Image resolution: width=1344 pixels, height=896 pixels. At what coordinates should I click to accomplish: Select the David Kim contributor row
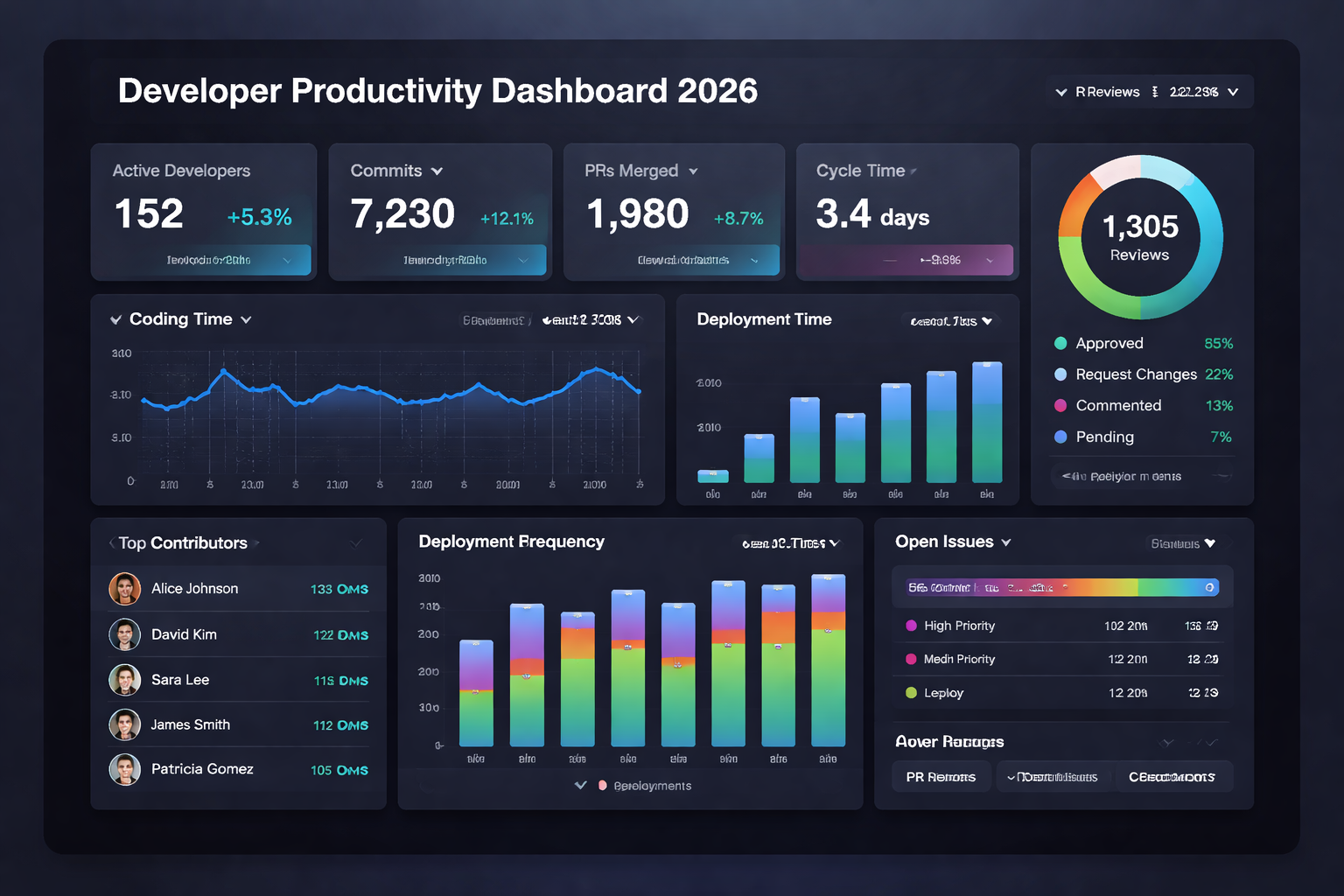[239, 634]
